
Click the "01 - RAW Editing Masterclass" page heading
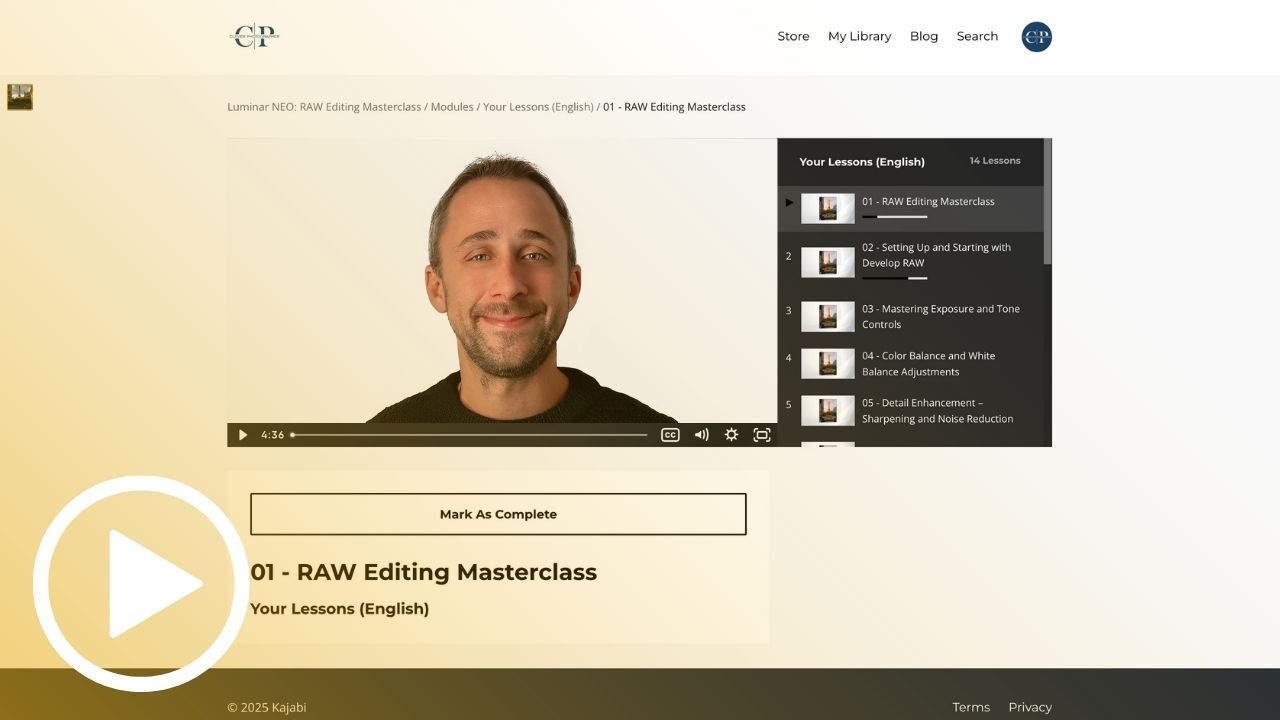(423, 572)
